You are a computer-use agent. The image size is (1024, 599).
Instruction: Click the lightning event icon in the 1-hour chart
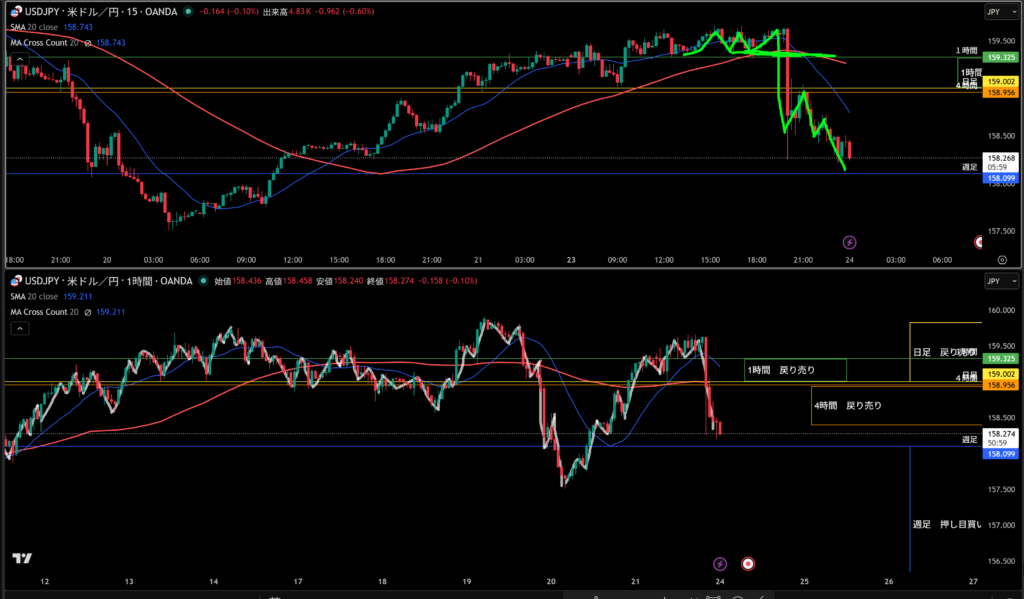pos(720,564)
